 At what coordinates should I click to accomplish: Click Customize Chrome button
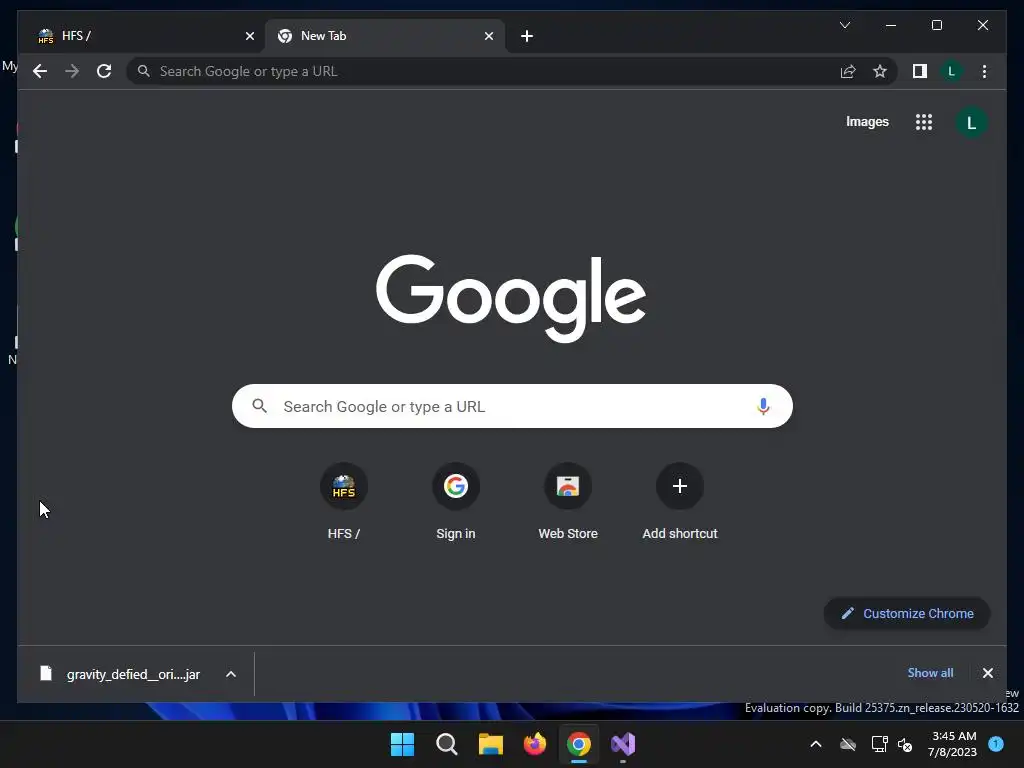pyautogui.click(x=907, y=613)
